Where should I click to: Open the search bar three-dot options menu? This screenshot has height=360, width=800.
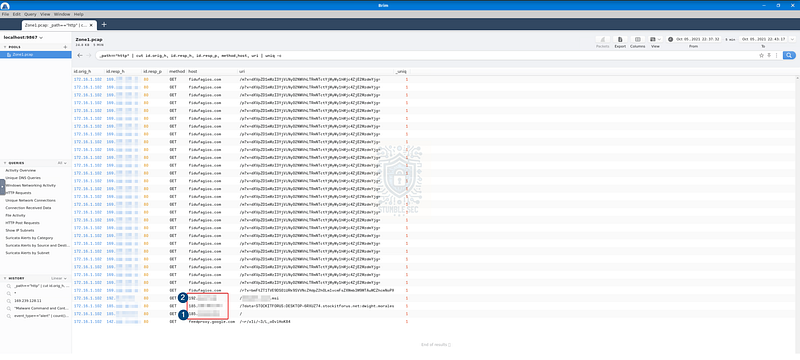click(x=776, y=55)
